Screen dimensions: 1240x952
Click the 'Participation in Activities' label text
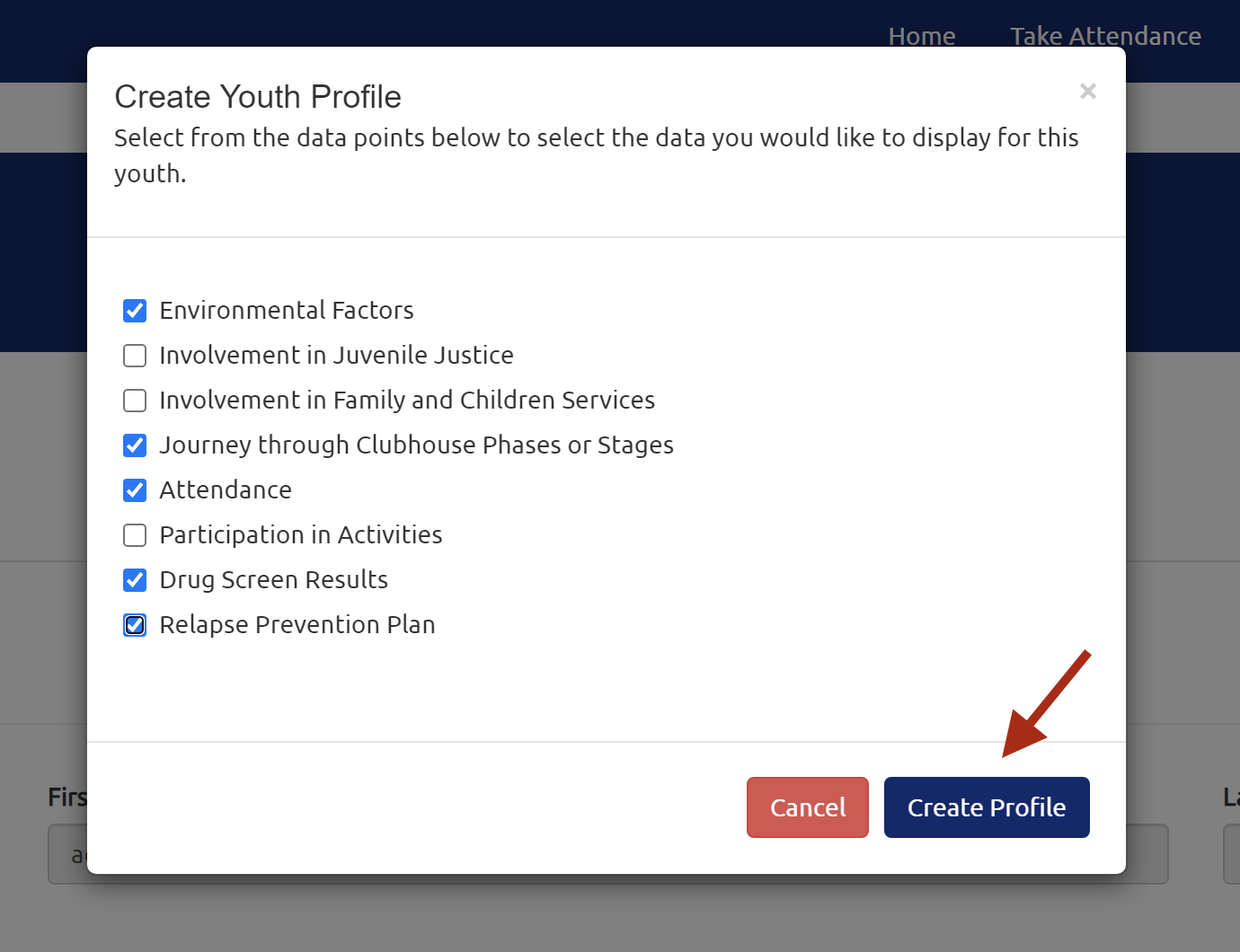(x=300, y=535)
